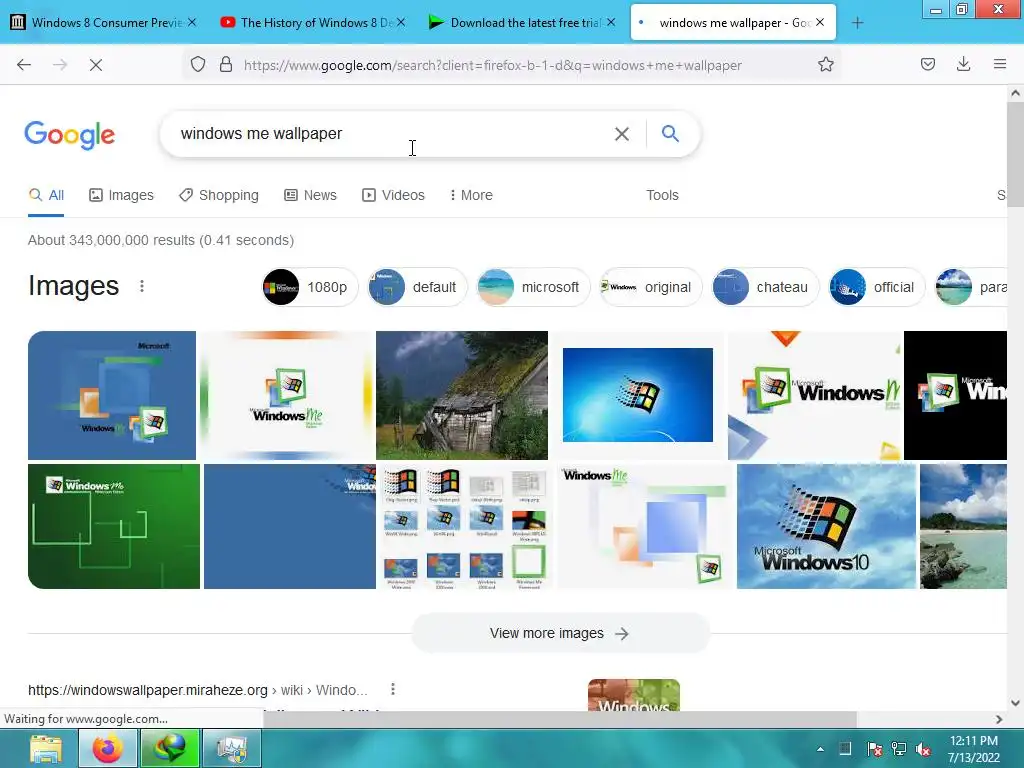Click the muted volume tray icon
This screenshot has width=1024, height=768.
point(923,749)
